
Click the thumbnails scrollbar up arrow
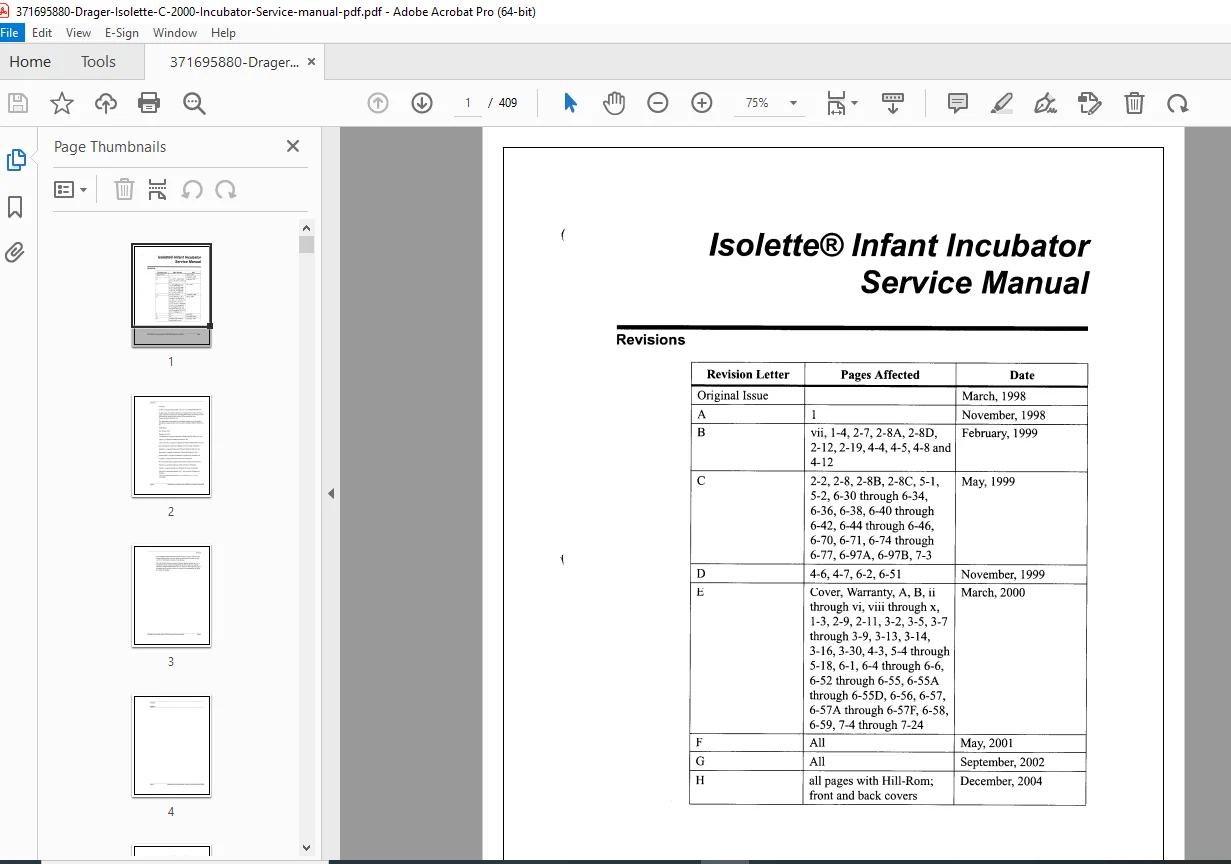[307, 227]
